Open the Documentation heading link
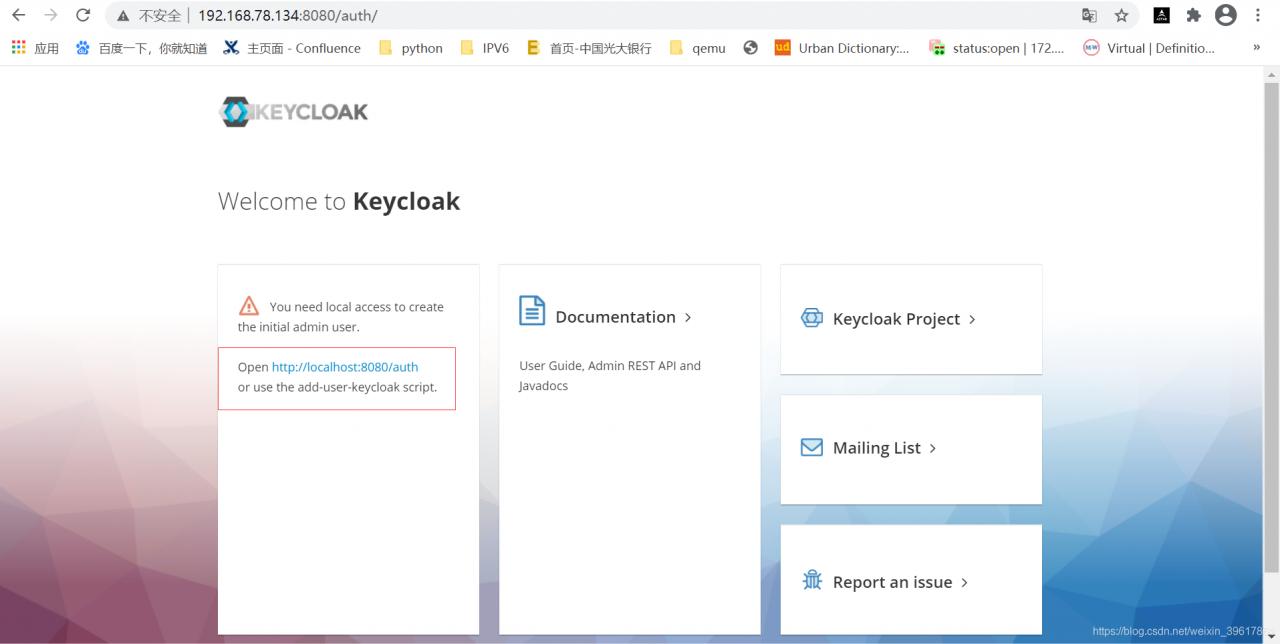This screenshot has width=1280, height=644. point(615,317)
